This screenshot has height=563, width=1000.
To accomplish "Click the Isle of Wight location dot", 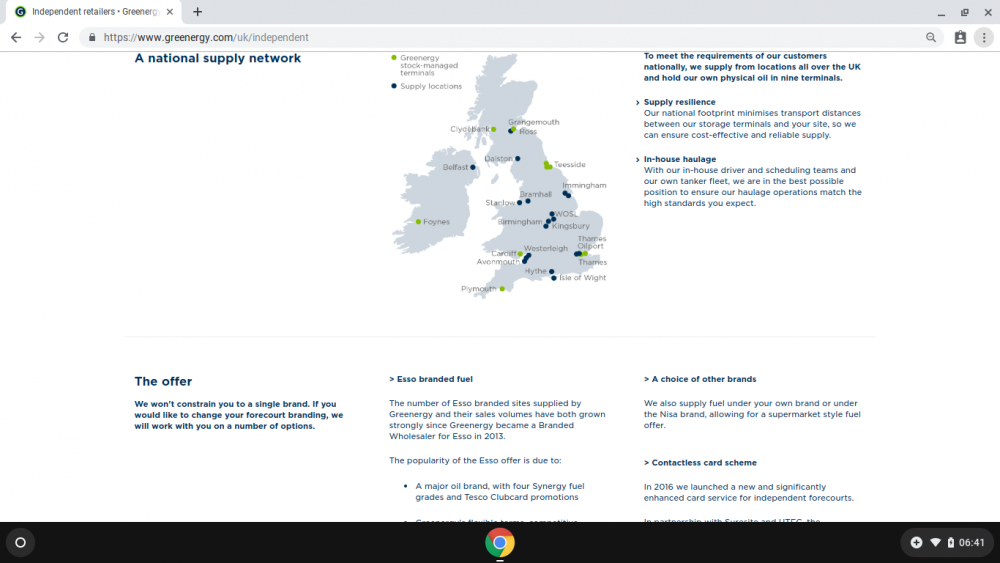I will coord(554,278).
